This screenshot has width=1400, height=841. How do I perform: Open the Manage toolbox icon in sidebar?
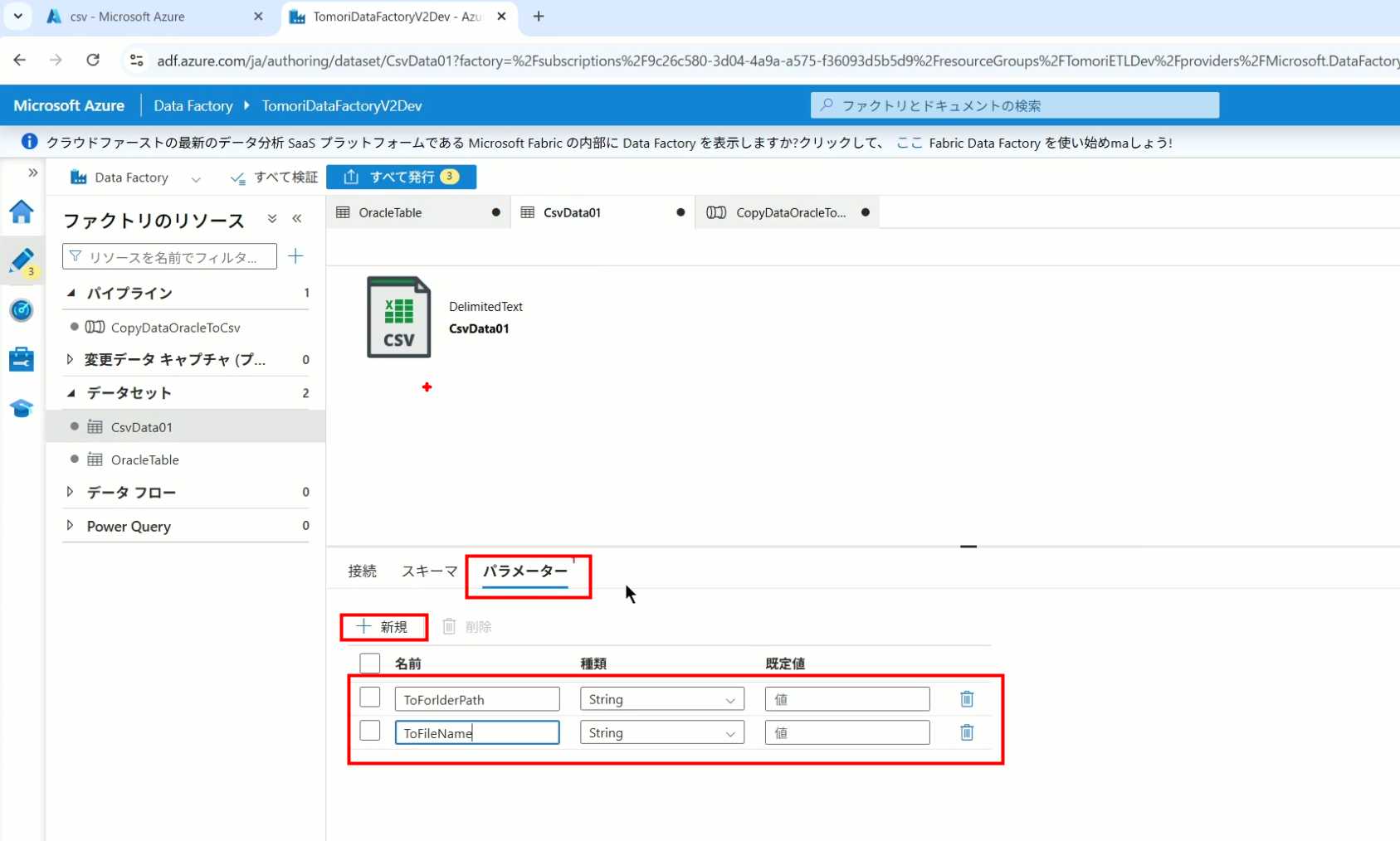pos(22,359)
